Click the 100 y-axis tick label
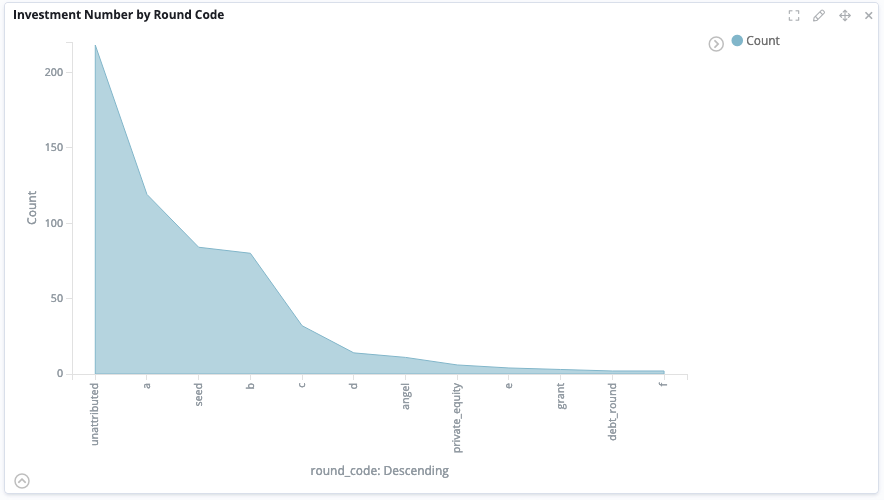The image size is (884, 500). click(53, 223)
